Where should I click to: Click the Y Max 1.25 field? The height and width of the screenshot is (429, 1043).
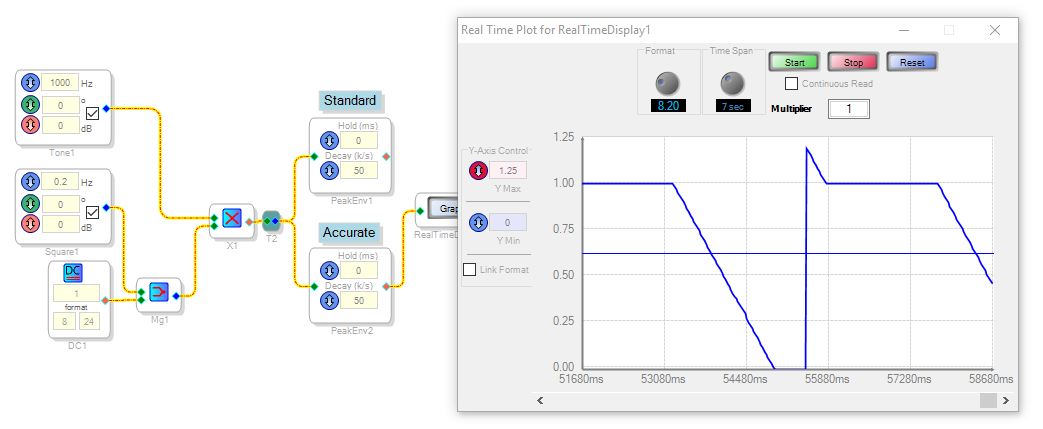[x=508, y=170]
